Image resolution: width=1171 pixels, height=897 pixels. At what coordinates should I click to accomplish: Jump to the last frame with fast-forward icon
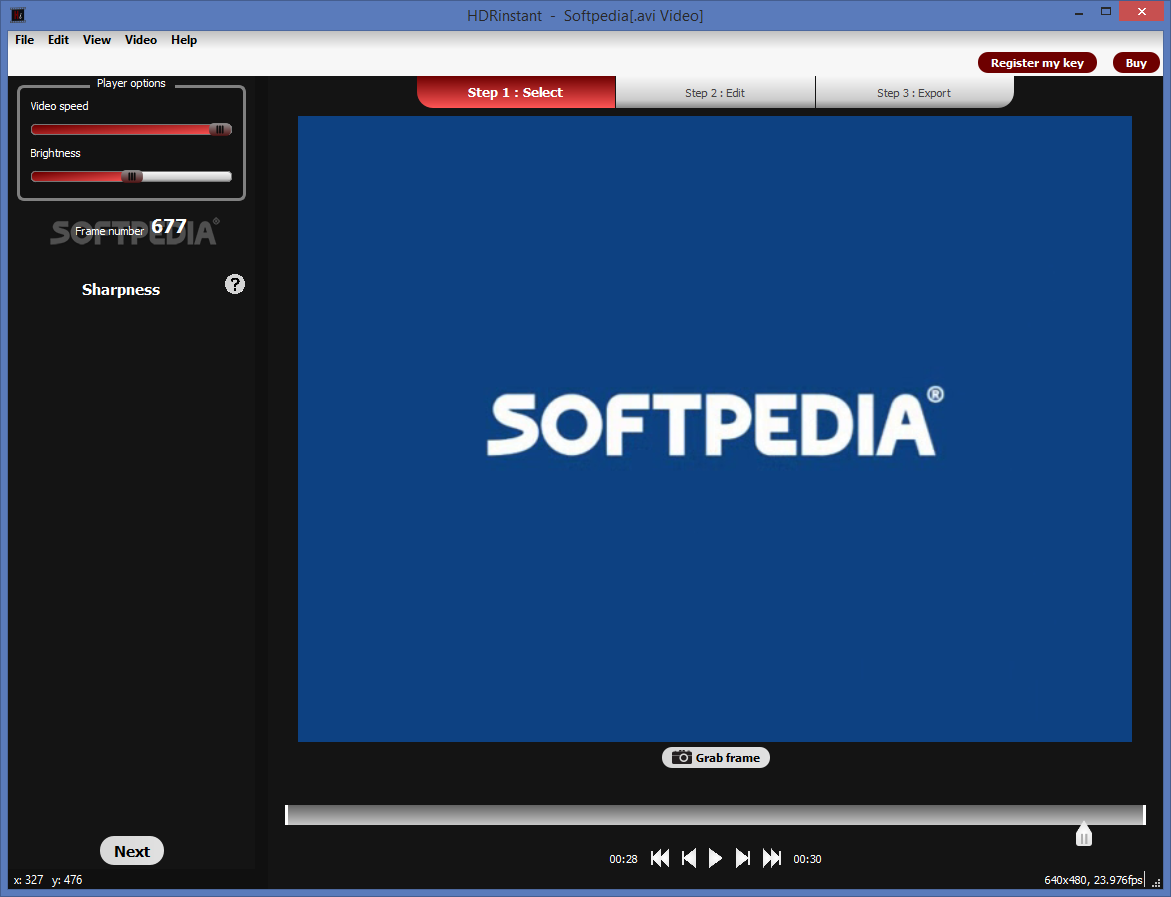point(771,858)
